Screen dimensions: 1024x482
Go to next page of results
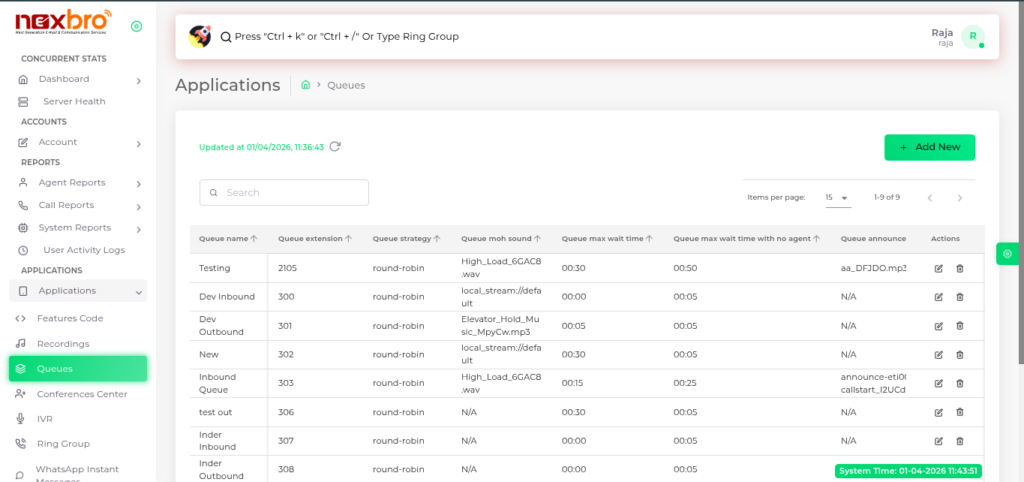pos(960,198)
